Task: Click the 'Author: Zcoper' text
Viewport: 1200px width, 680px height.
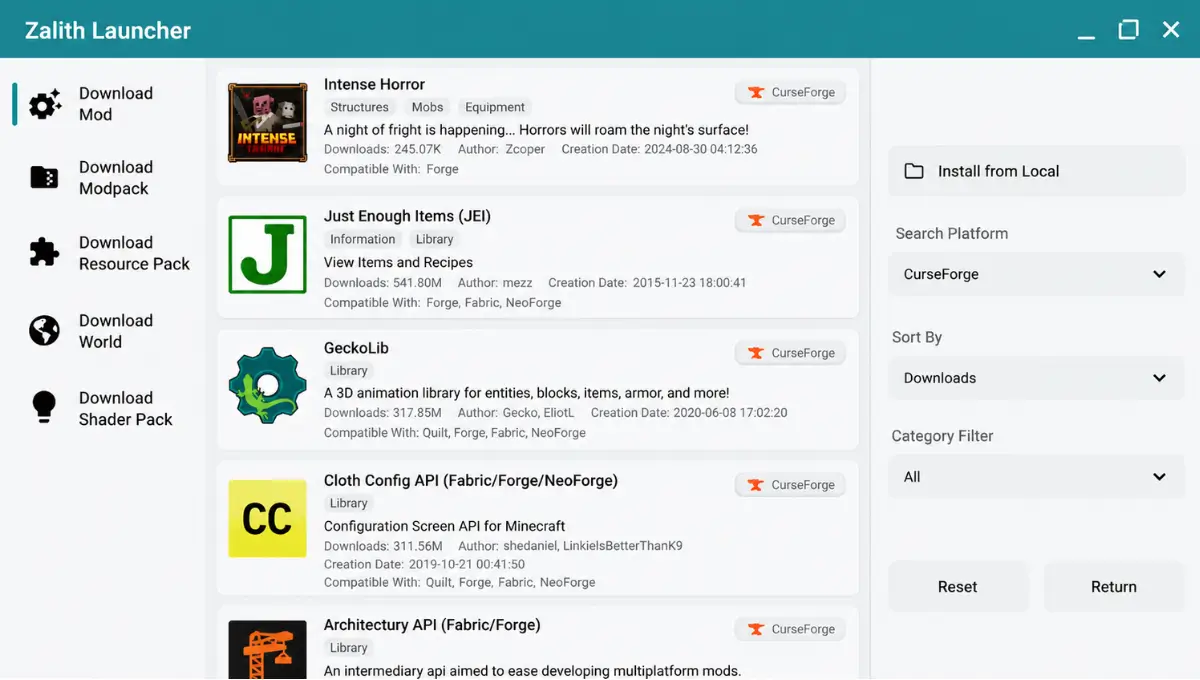Action: 501,149
